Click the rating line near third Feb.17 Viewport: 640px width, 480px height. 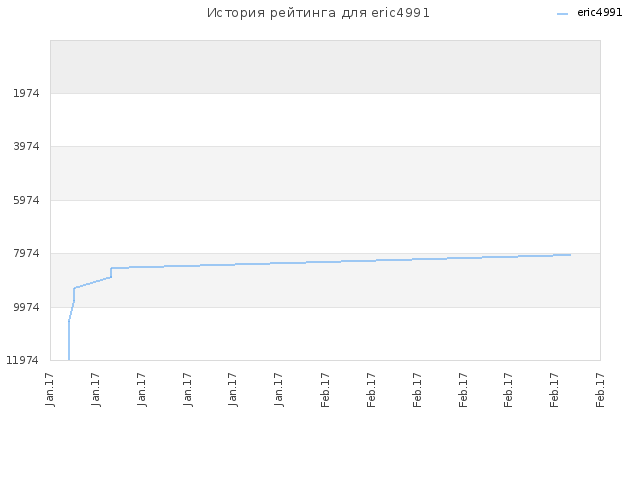click(417, 259)
